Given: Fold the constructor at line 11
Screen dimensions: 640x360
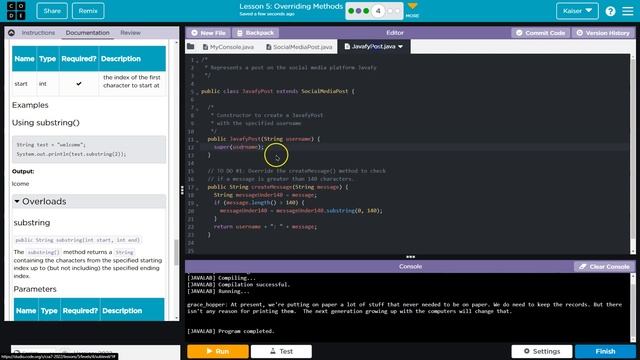Looking at the screenshot, I should [x=197, y=140].
